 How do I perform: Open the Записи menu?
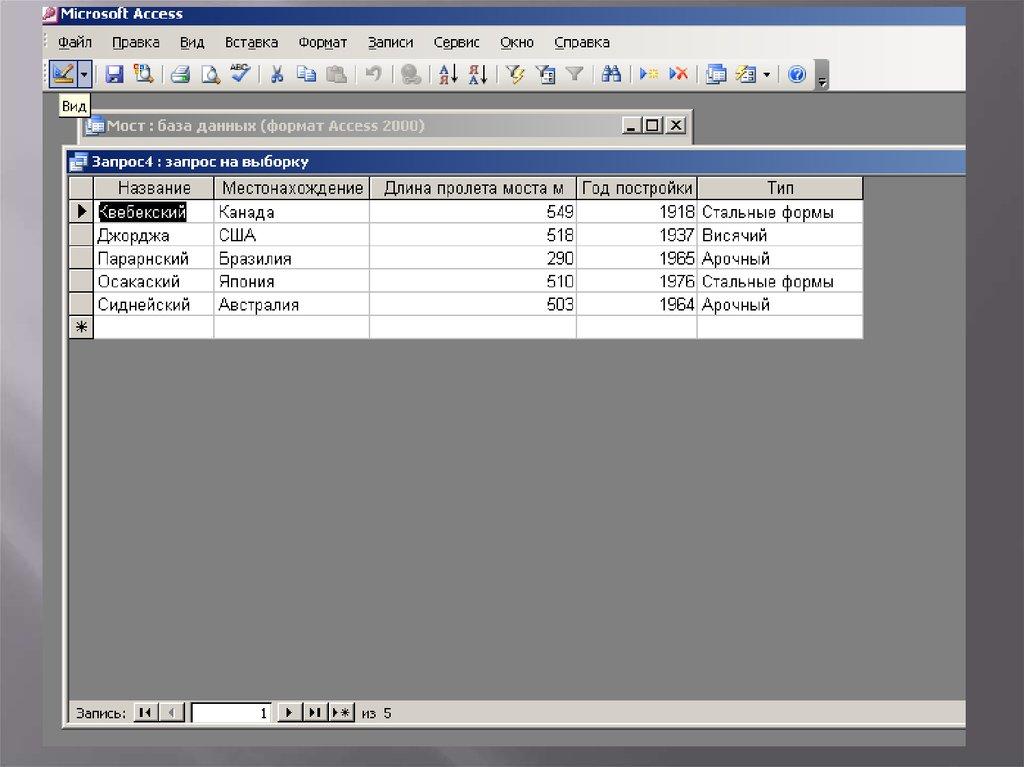point(390,42)
